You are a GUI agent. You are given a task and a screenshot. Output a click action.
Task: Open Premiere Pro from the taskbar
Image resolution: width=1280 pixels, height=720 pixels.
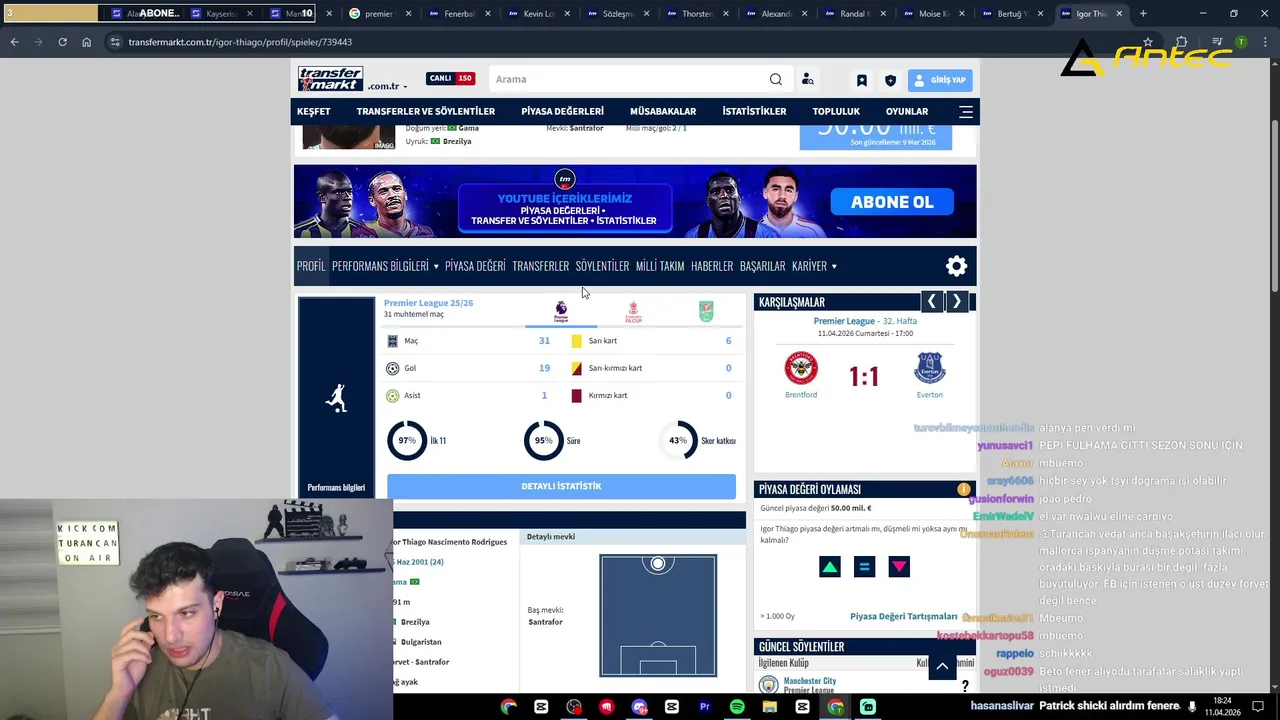tap(704, 707)
